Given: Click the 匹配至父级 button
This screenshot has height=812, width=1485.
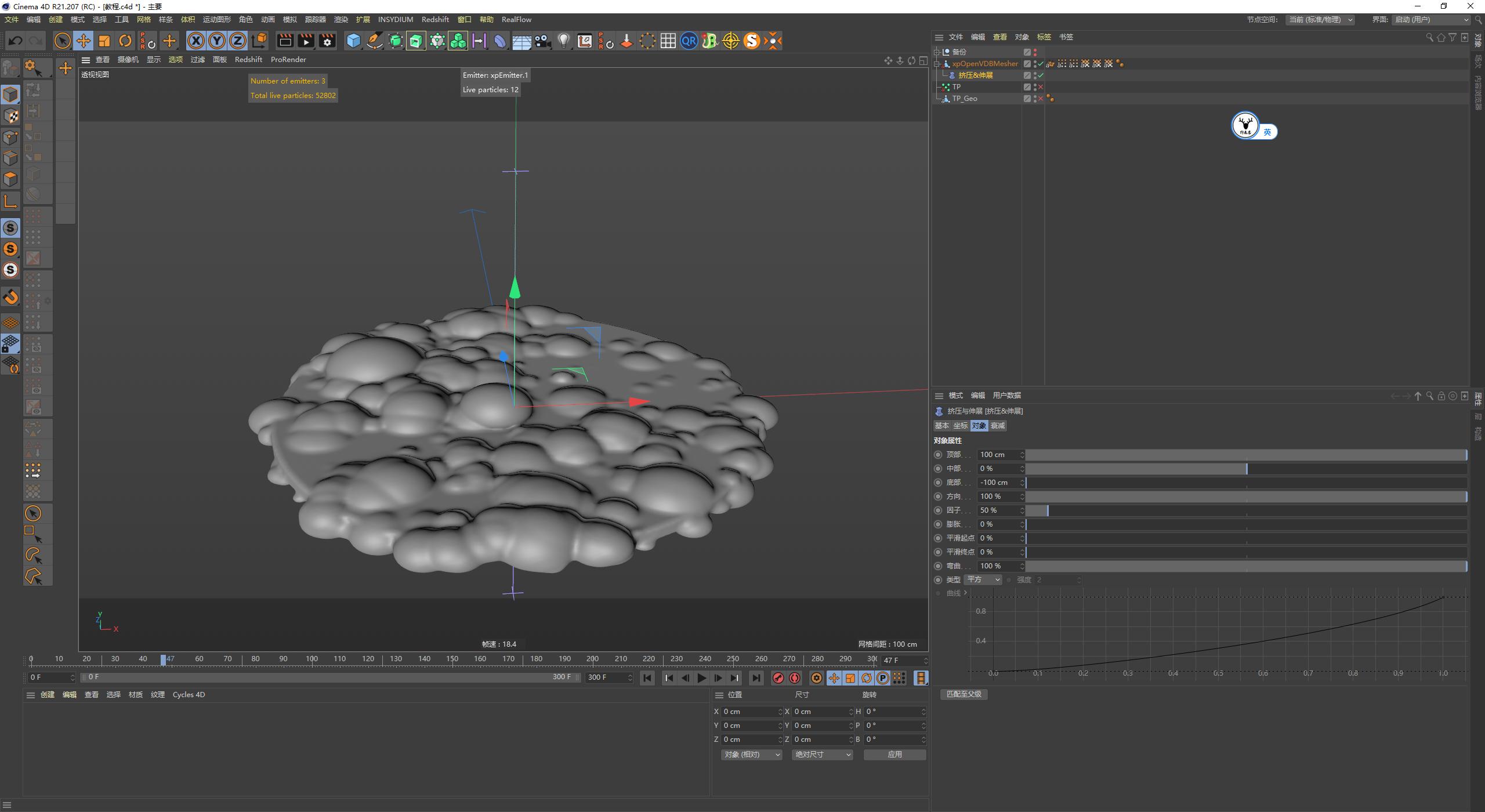Looking at the screenshot, I should [x=963, y=694].
